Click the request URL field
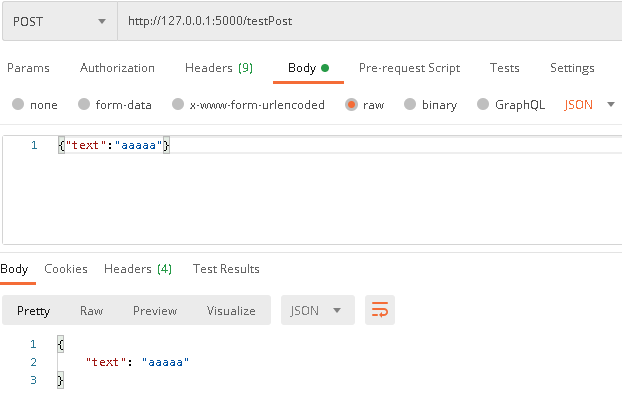This screenshot has height=395, width=622. pos(369,21)
